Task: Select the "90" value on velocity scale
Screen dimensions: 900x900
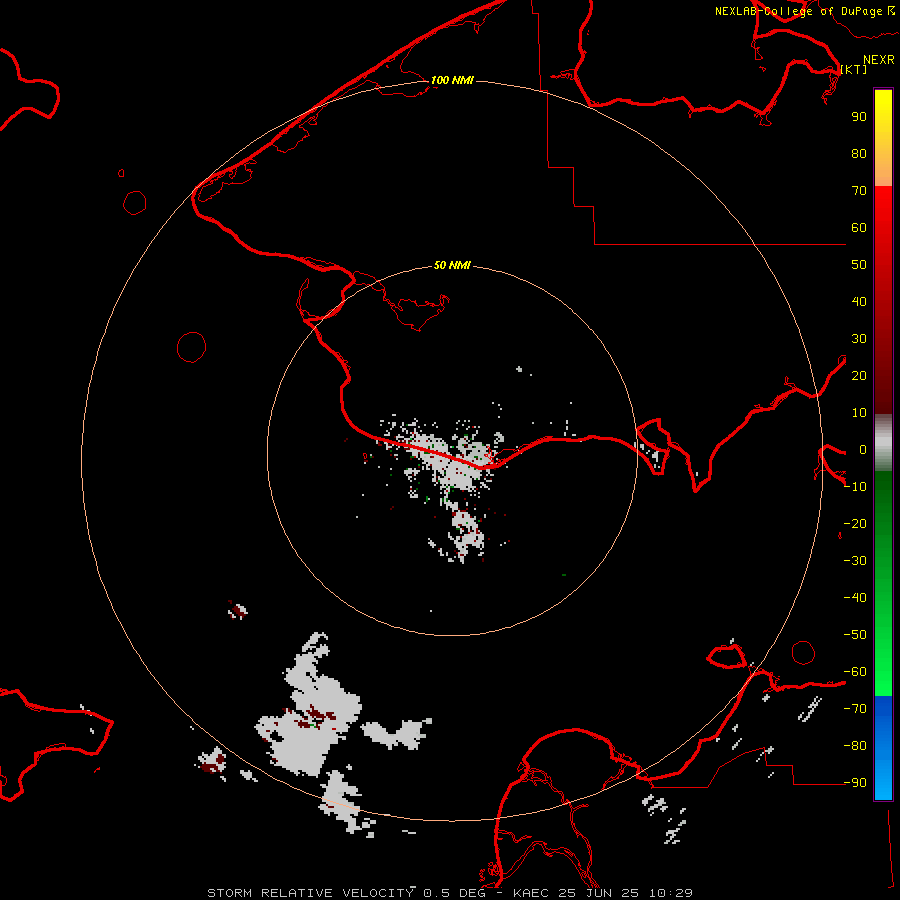Action: tap(859, 117)
